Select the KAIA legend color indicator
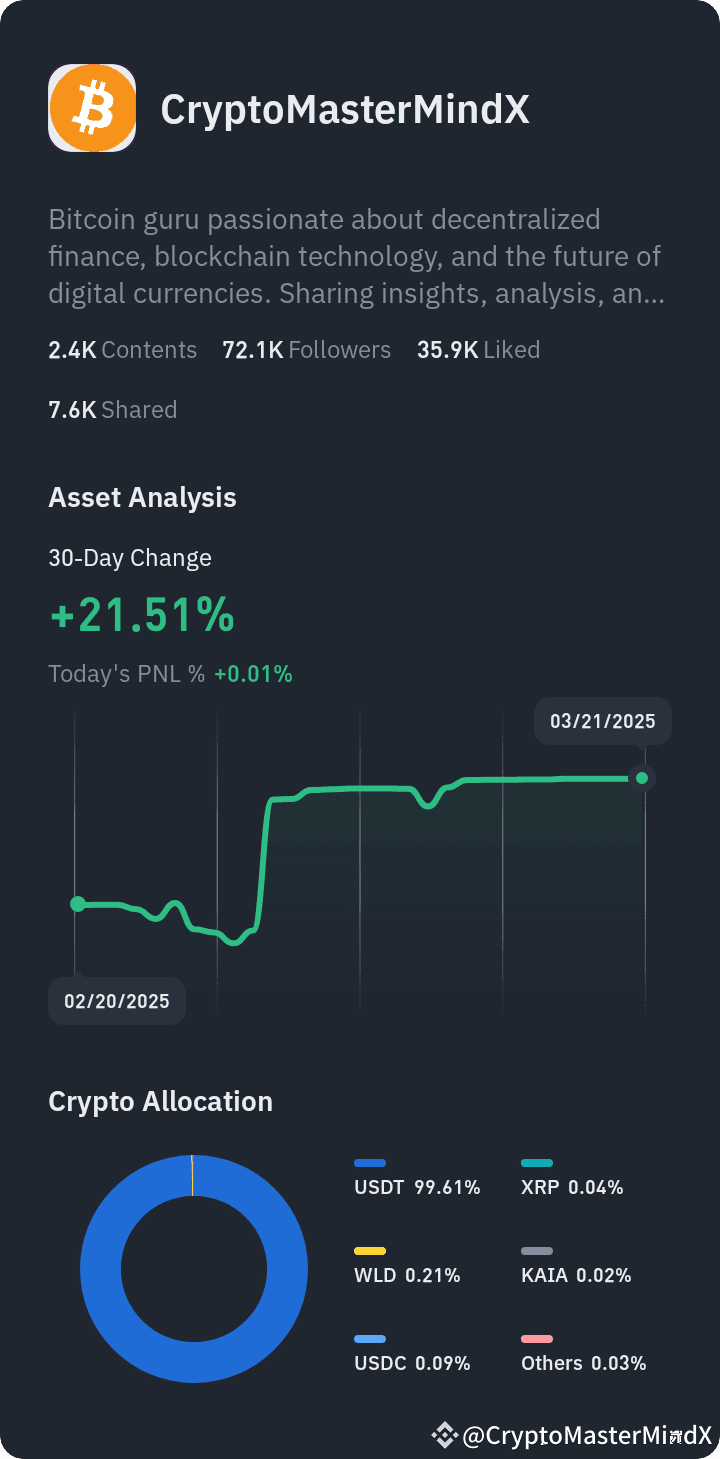 pos(537,1251)
